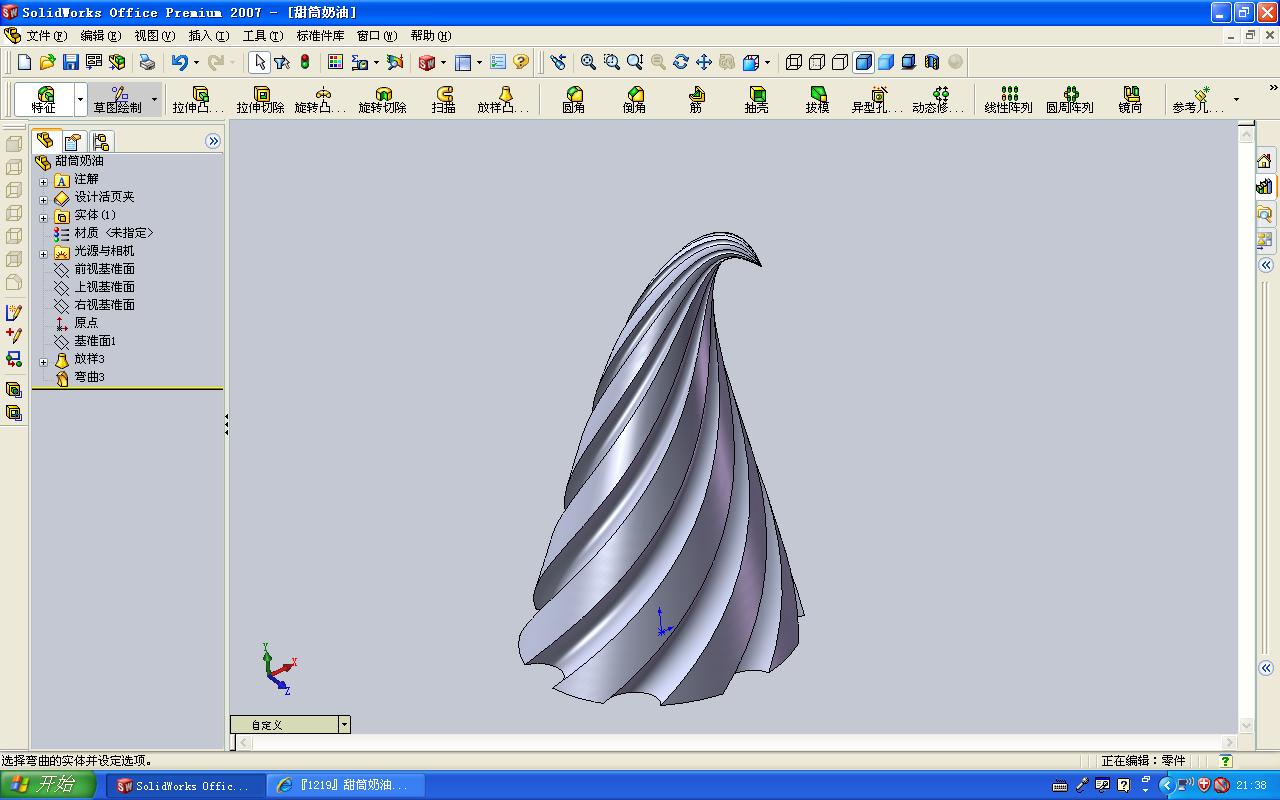The width and height of the screenshot is (1280, 800).
Task: Toggle Hidden Lines Removed display mode
Action: tap(840, 62)
